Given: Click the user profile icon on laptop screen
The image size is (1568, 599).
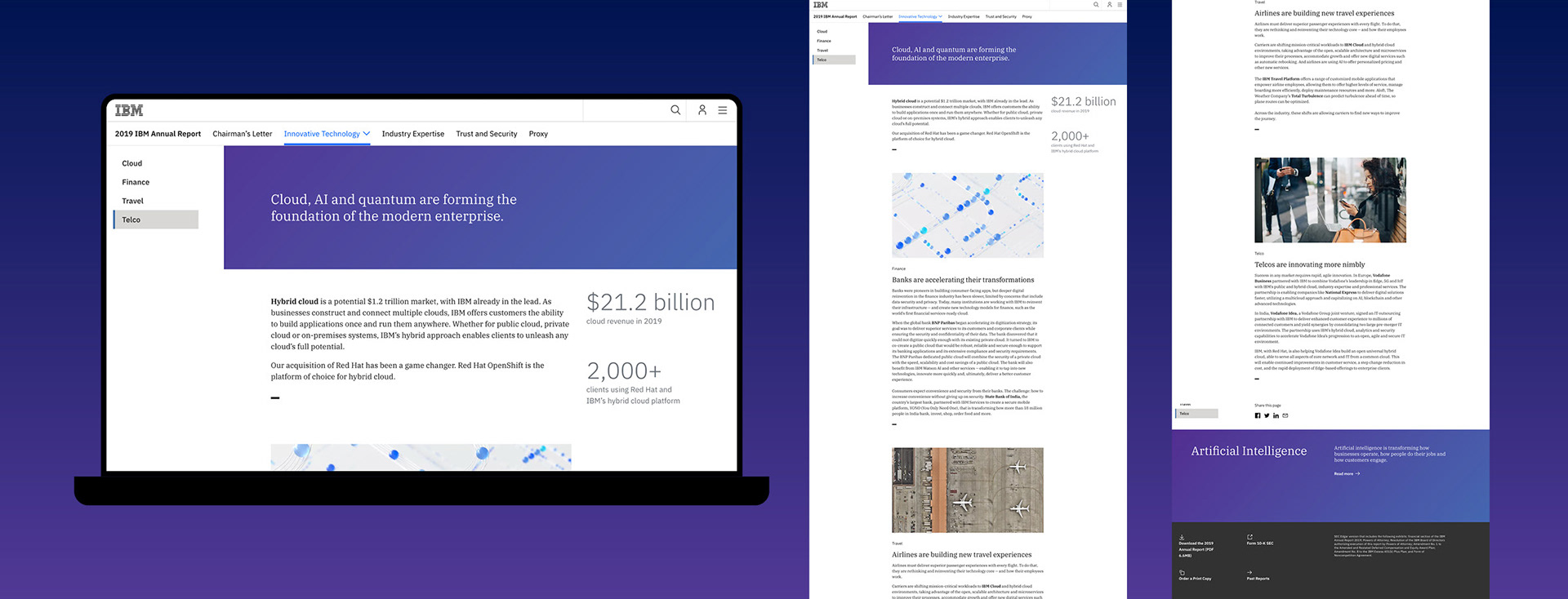Looking at the screenshot, I should pos(702,110).
